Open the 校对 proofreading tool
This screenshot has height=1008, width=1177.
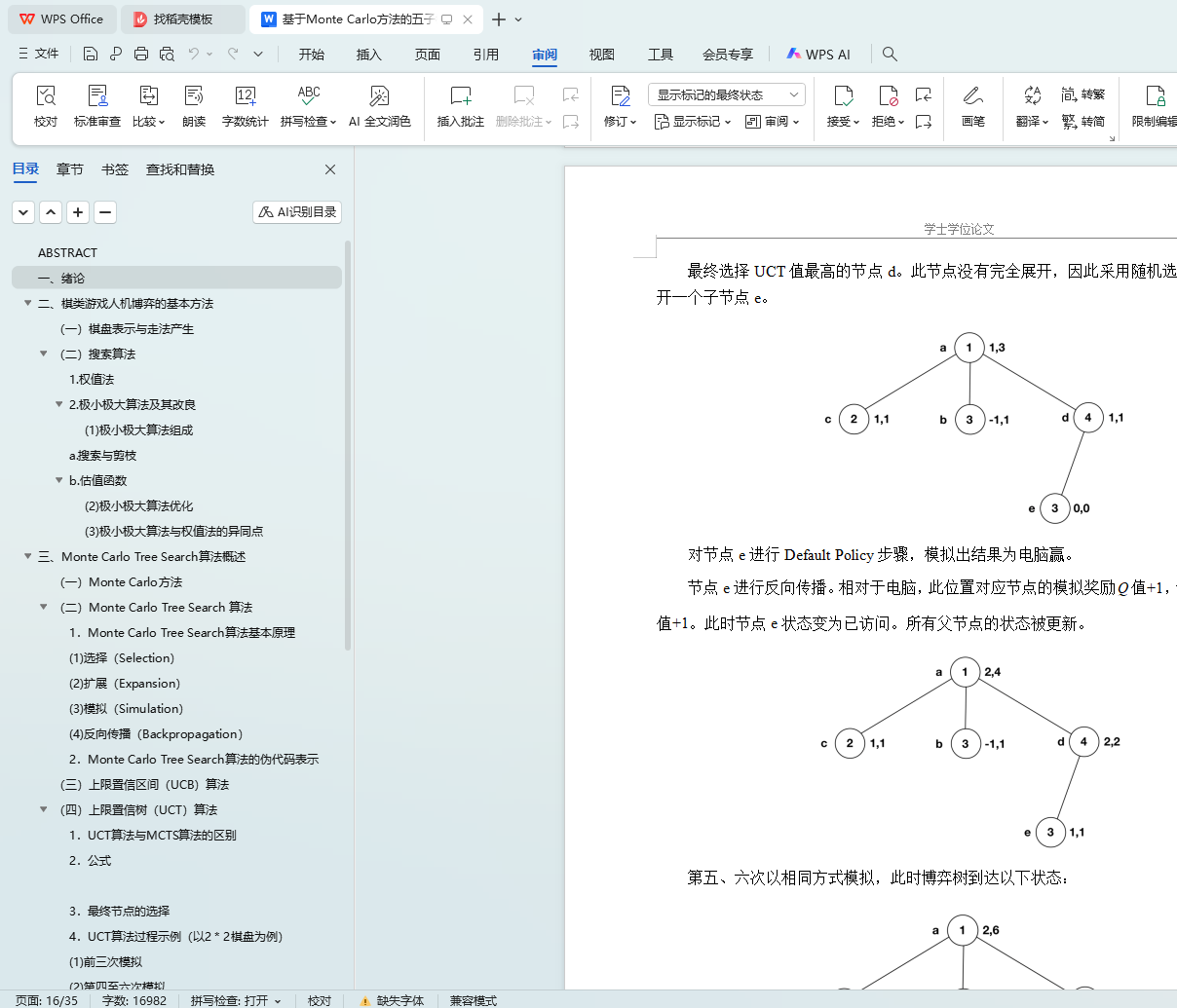(46, 105)
